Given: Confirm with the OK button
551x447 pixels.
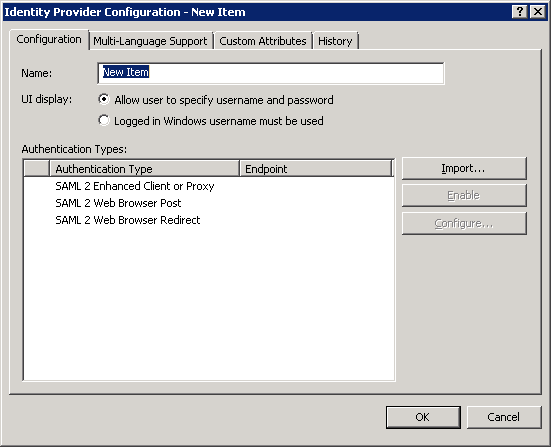Looking at the screenshot, I should coord(423,417).
